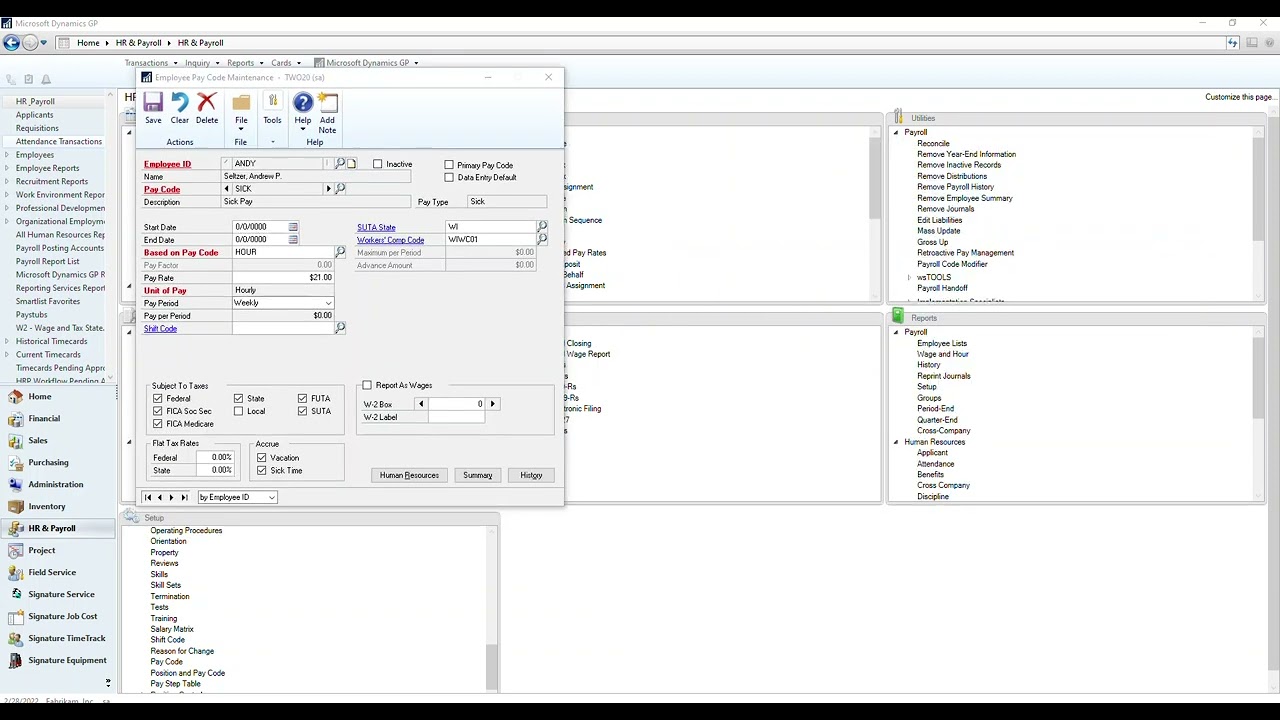Expand the wsTOOLS node in Utilities

pyautogui.click(x=909, y=277)
